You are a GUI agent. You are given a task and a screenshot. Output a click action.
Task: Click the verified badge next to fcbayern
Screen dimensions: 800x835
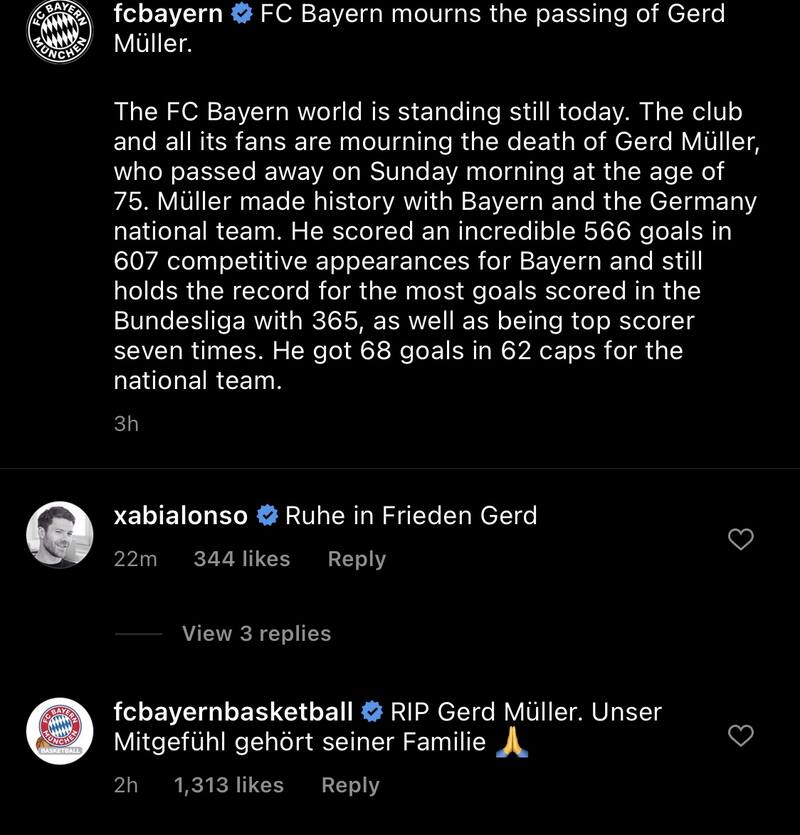(x=241, y=15)
